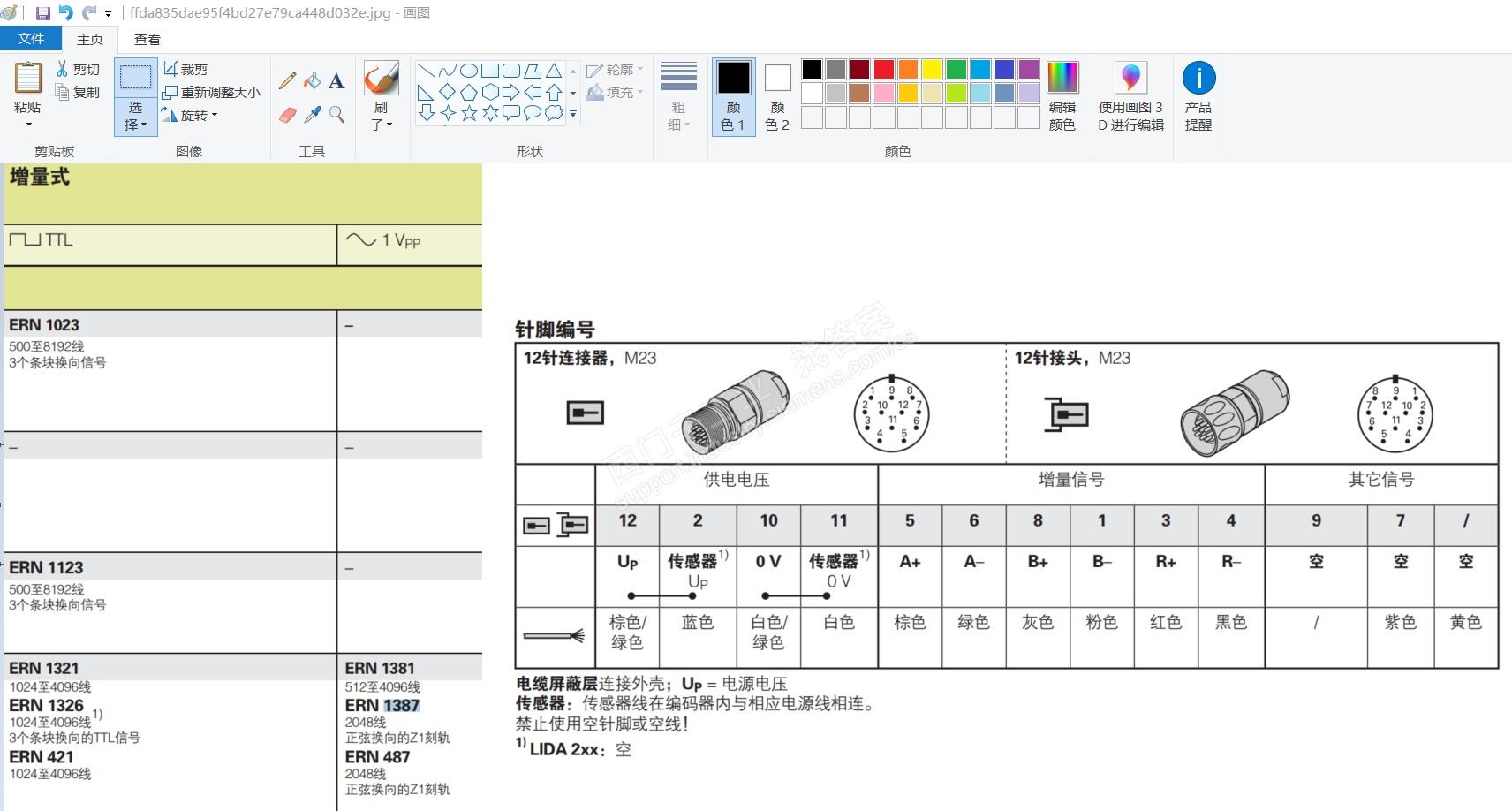Choose the Right arrow shape
Screen dimensions: 1512x811
511,92
